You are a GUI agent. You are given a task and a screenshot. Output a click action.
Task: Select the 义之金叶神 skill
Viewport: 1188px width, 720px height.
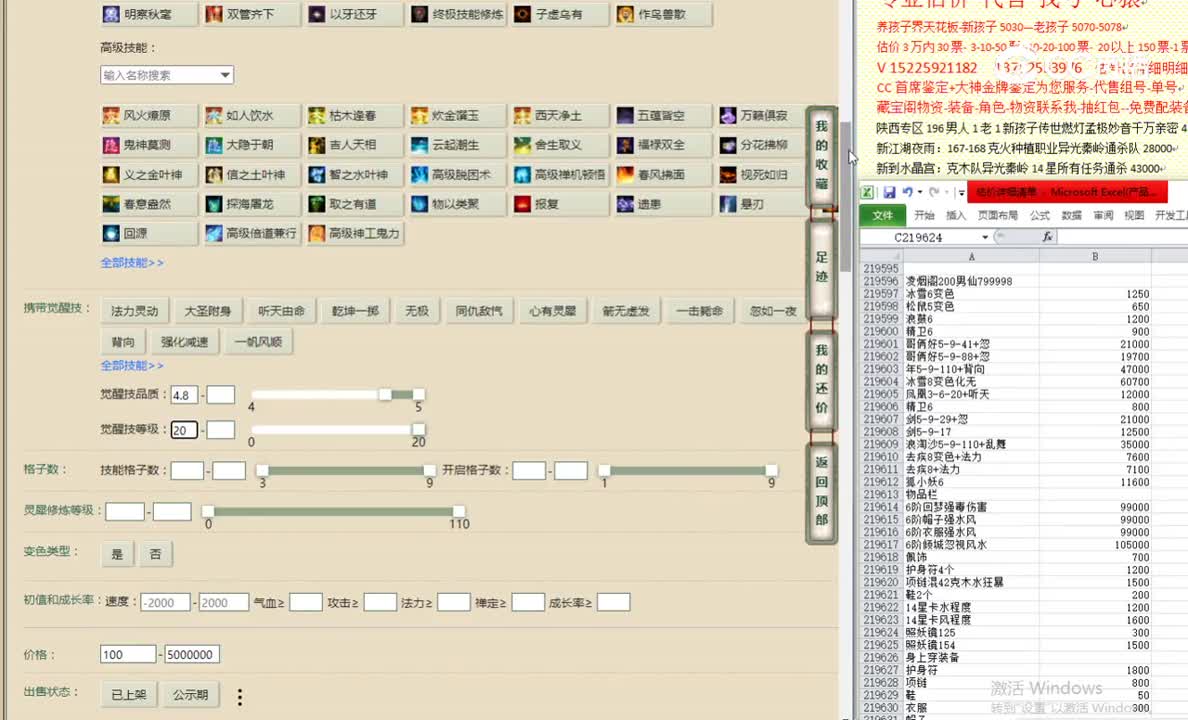[148, 174]
